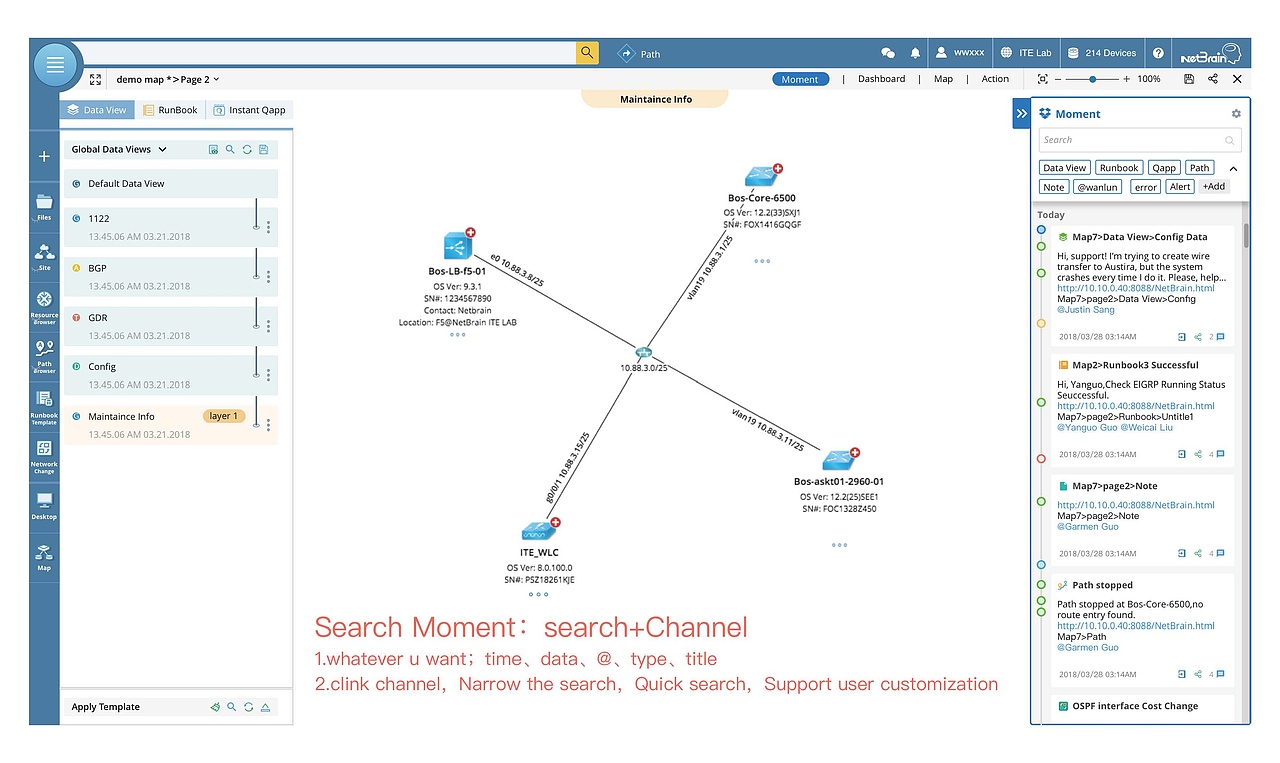1280x763 pixels.
Task: Click the yellow search magnifier button
Action: pos(587,53)
